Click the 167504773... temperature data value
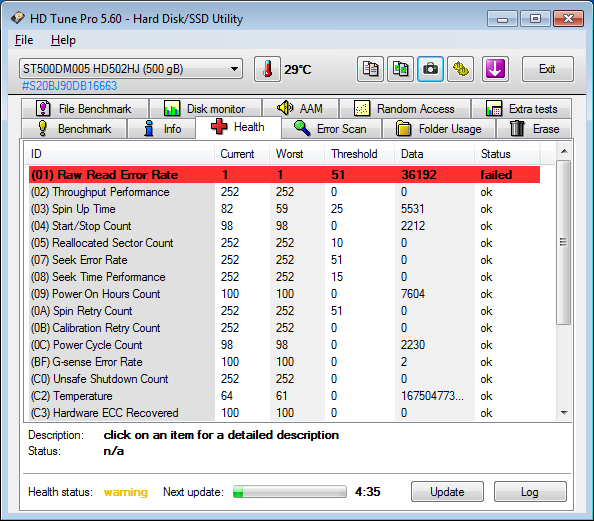The width and height of the screenshot is (594, 521). coord(432,396)
